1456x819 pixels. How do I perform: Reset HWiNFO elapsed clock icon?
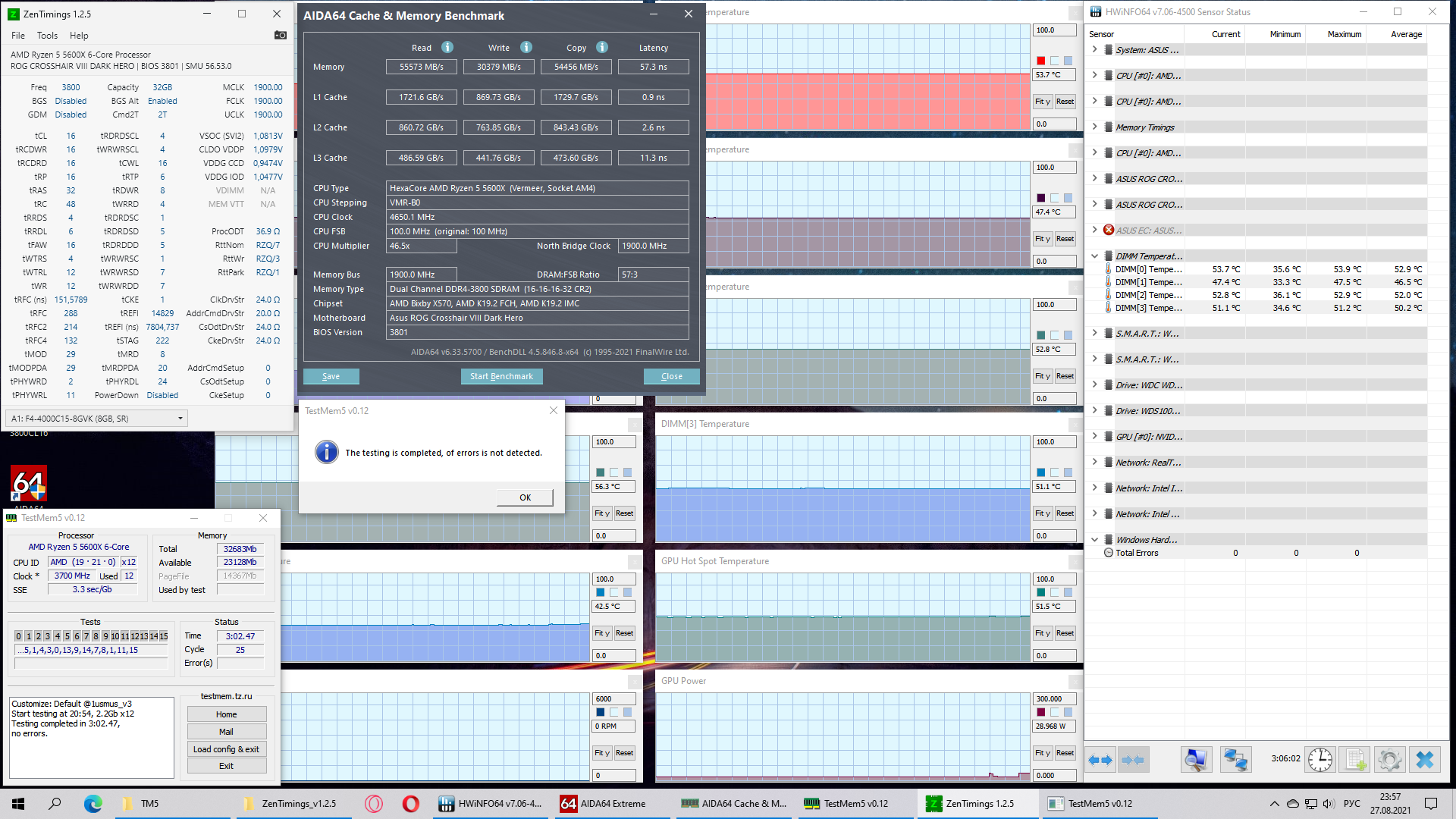(x=1320, y=760)
